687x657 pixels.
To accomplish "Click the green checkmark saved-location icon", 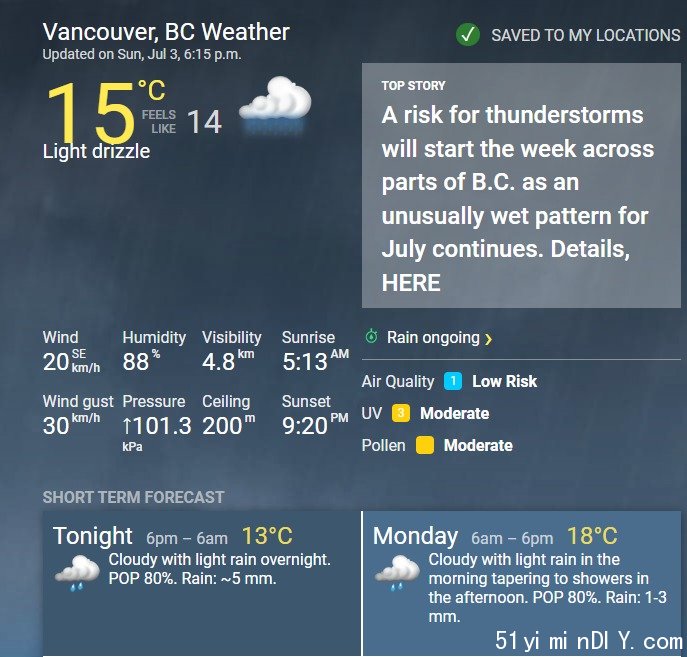I will [x=468, y=35].
